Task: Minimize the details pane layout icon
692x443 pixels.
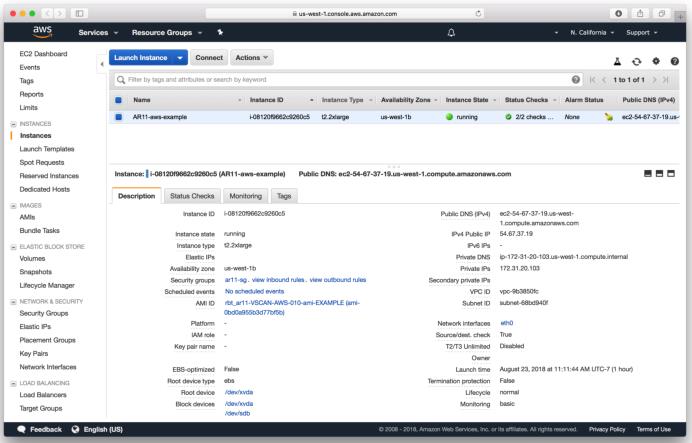Action: (x=648, y=174)
